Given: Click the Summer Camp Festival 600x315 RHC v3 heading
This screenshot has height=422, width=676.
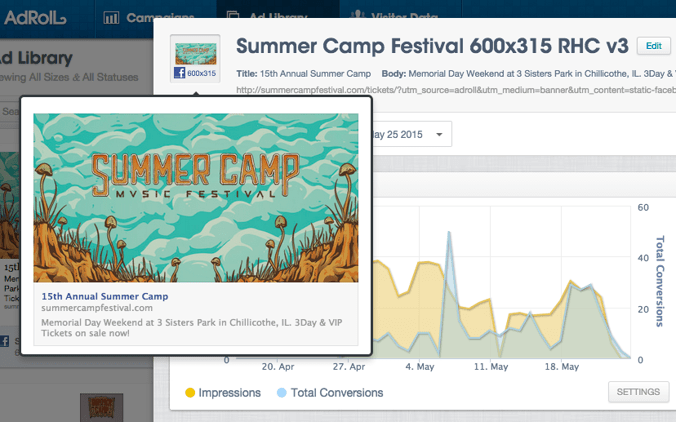Looking at the screenshot, I should coord(432,46).
